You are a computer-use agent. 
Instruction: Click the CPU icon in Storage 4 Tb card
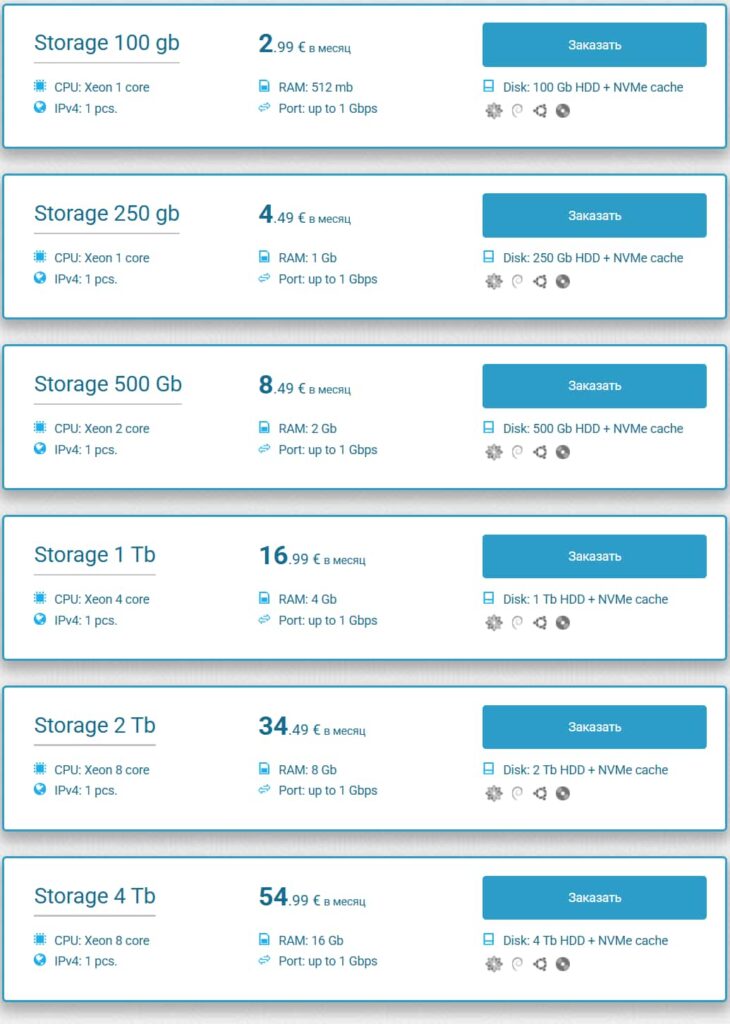coord(39,941)
